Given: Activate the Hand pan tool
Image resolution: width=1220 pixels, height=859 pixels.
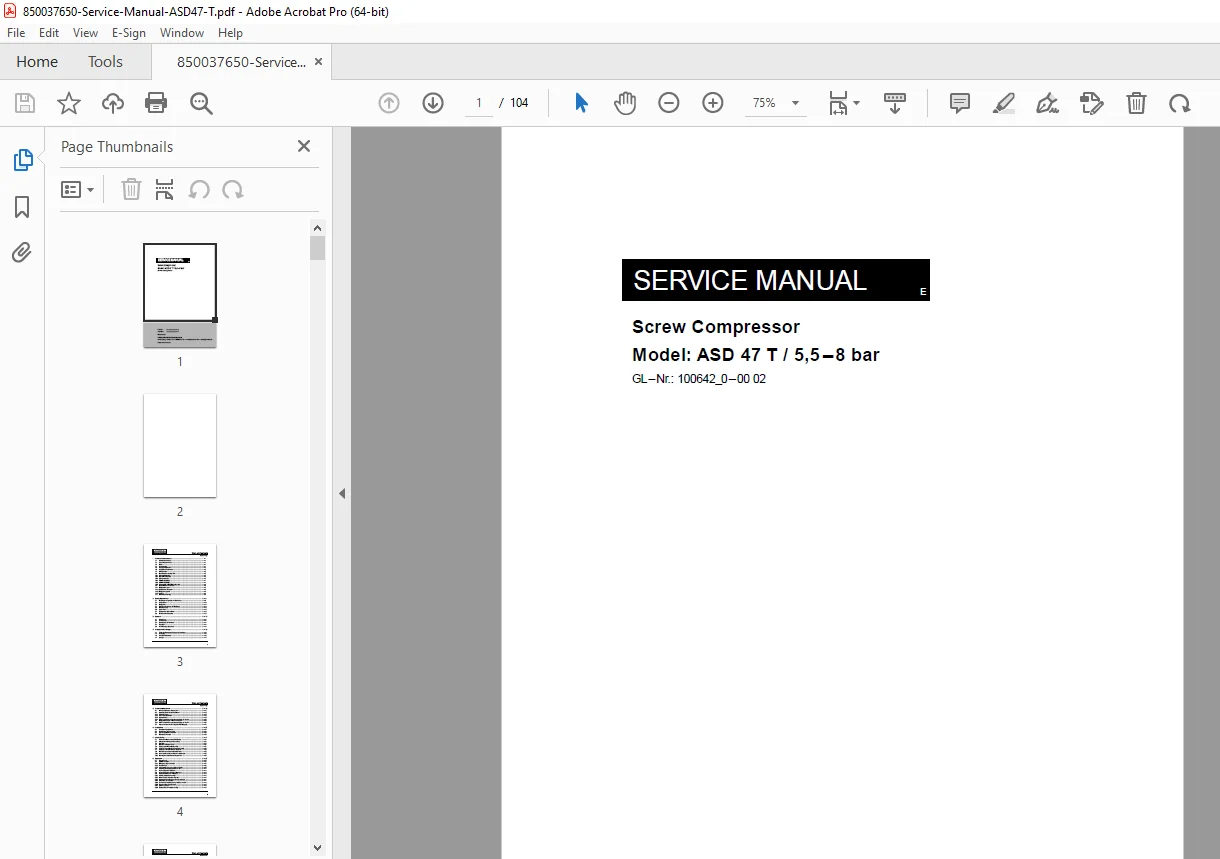Looking at the screenshot, I should coord(625,103).
